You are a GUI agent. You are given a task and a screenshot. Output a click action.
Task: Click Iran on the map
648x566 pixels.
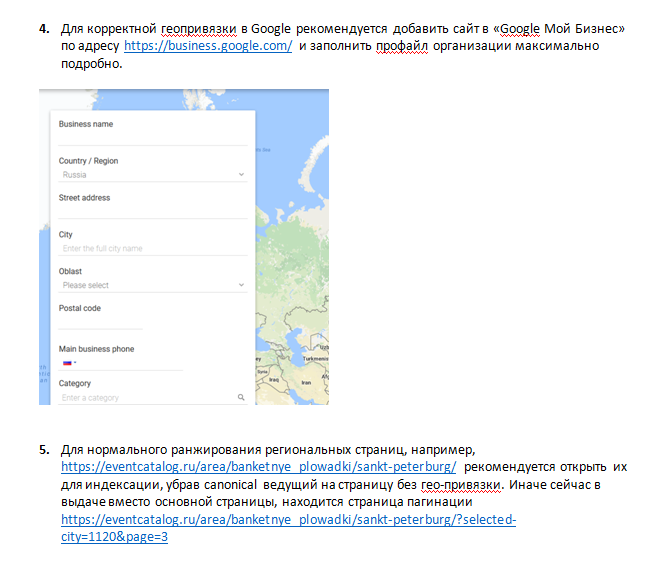pos(304,382)
